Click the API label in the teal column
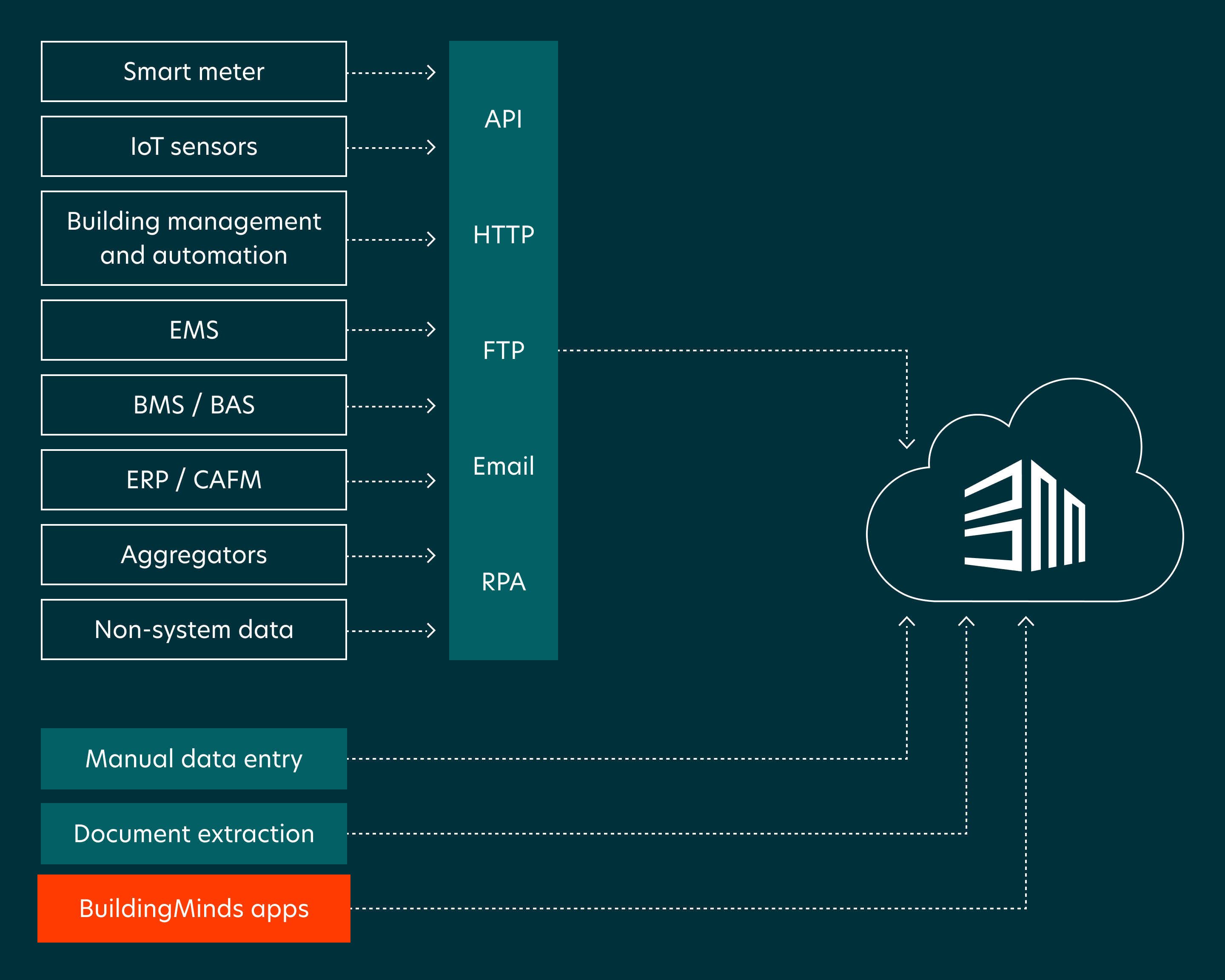1225x980 pixels. pyautogui.click(x=504, y=119)
